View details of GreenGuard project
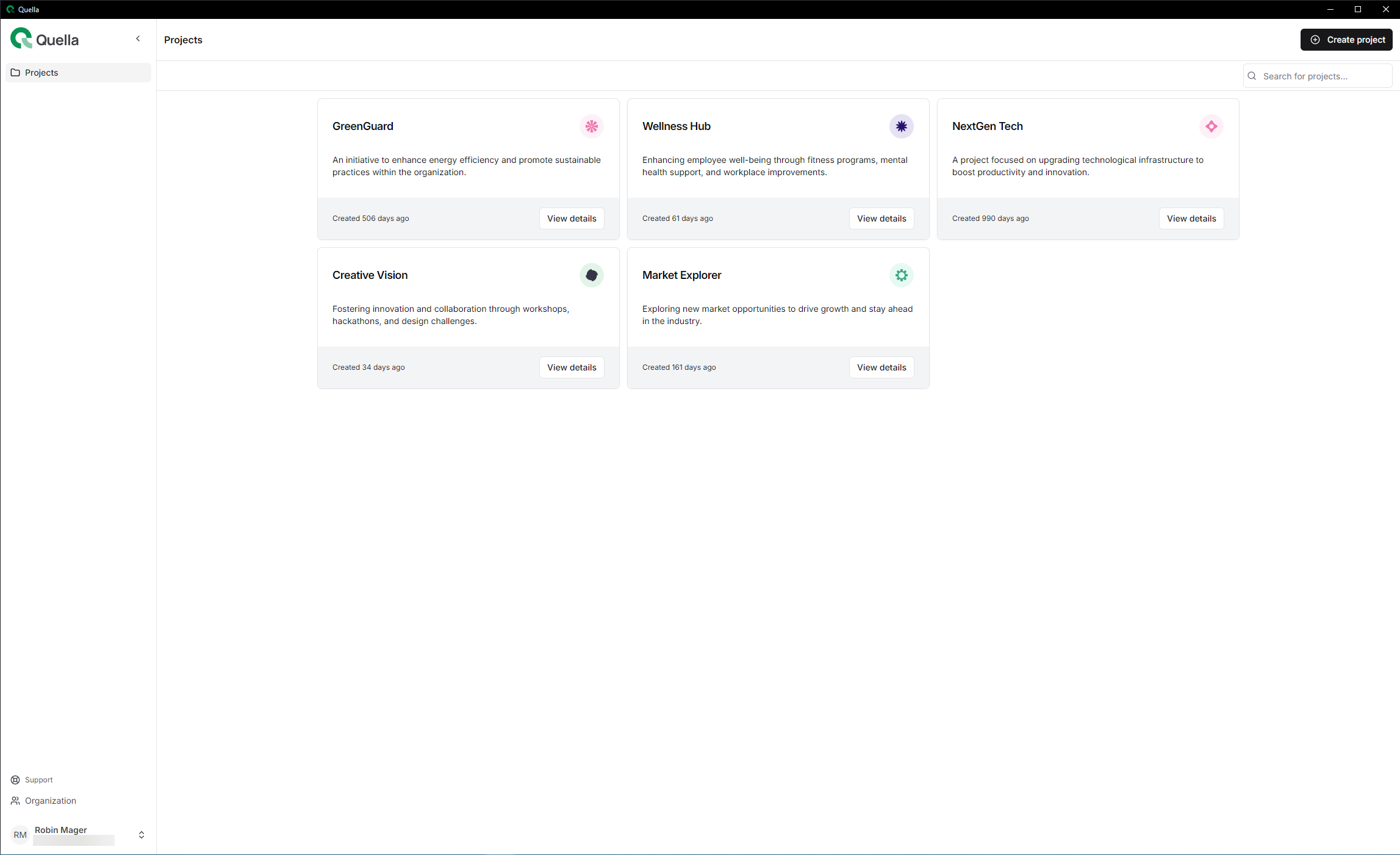The width and height of the screenshot is (1400, 855). point(571,218)
